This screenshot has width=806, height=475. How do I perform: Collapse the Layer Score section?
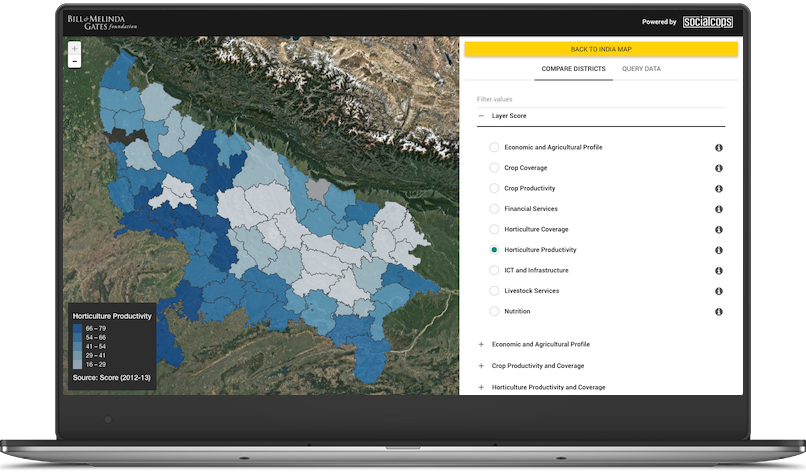[x=481, y=116]
